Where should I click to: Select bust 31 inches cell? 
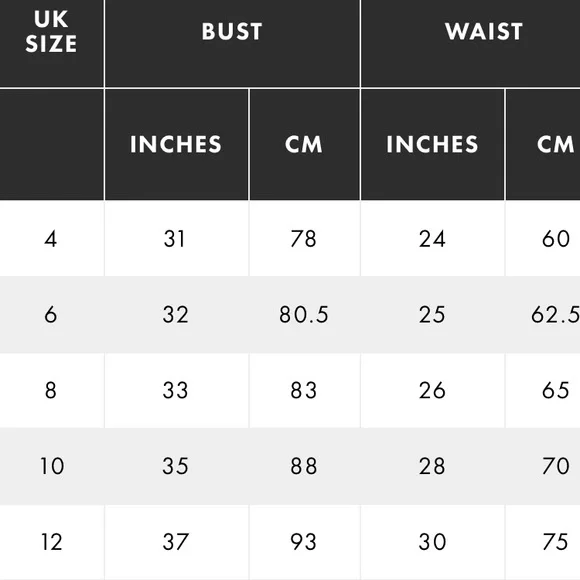pyautogui.click(x=176, y=239)
